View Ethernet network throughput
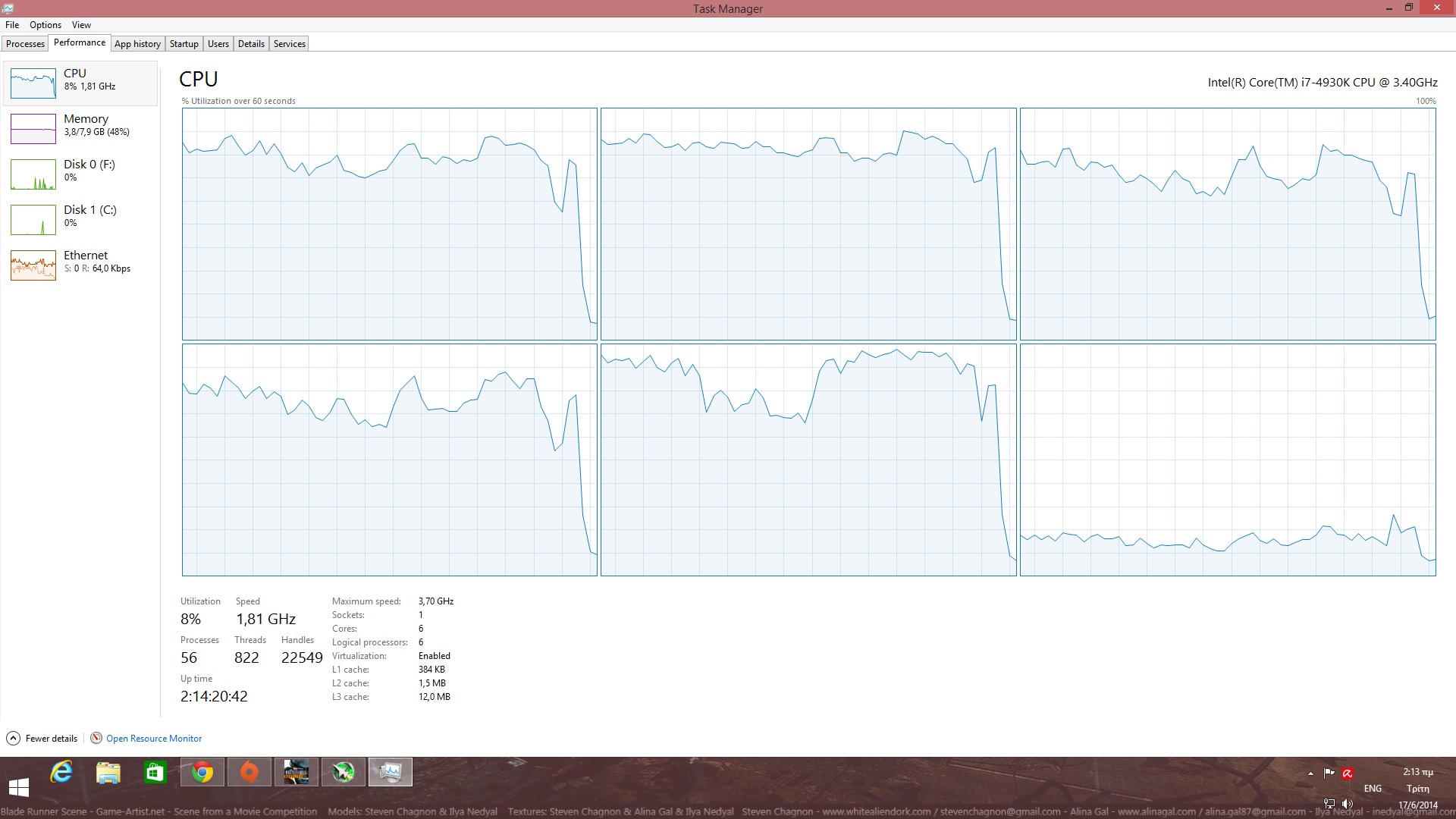1456x819 pixels. 80,265
